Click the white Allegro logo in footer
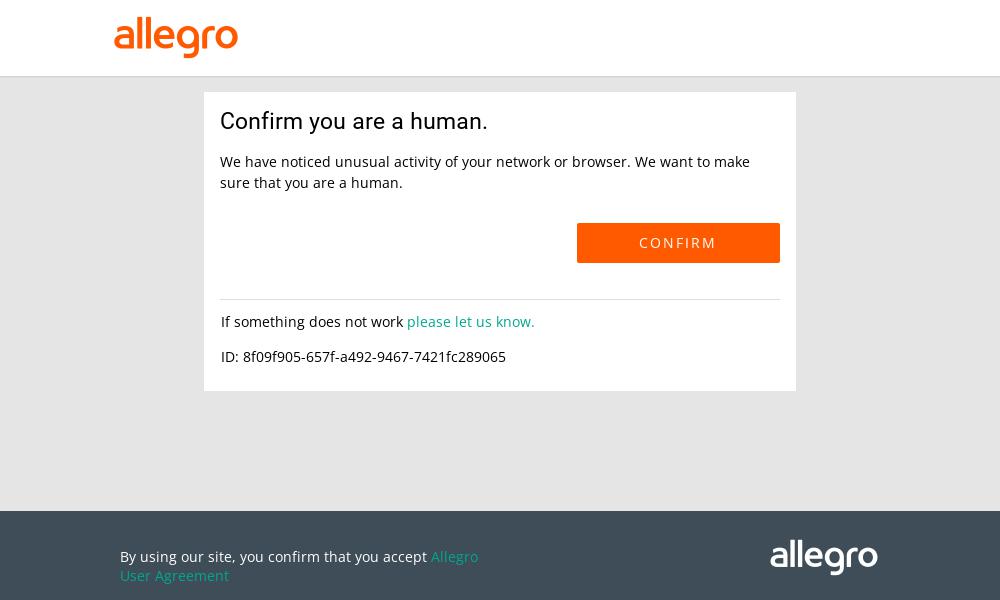The image size is (1000, 600). pos(823,557)
